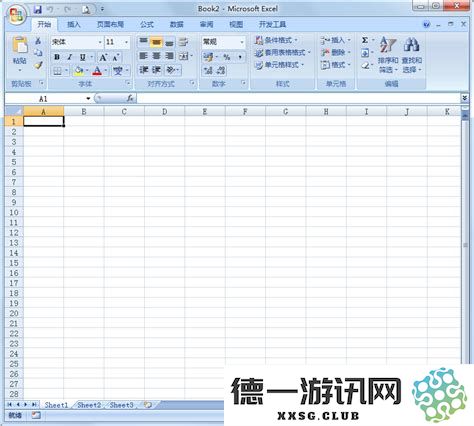
Task: Increase the indent
Action: [x=156, y=70]
